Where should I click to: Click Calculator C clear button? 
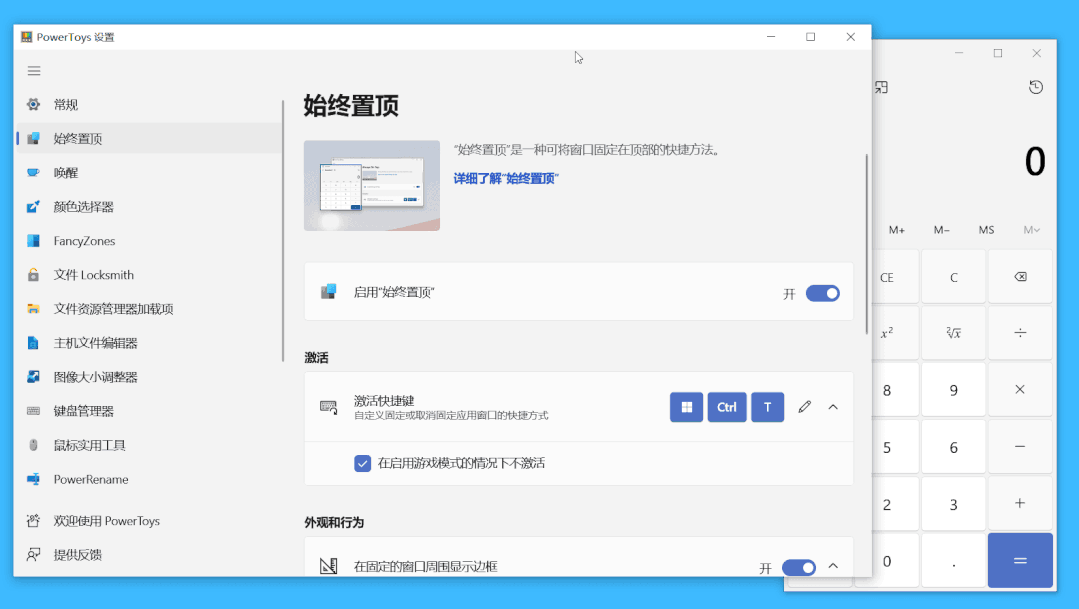(953, 277)
